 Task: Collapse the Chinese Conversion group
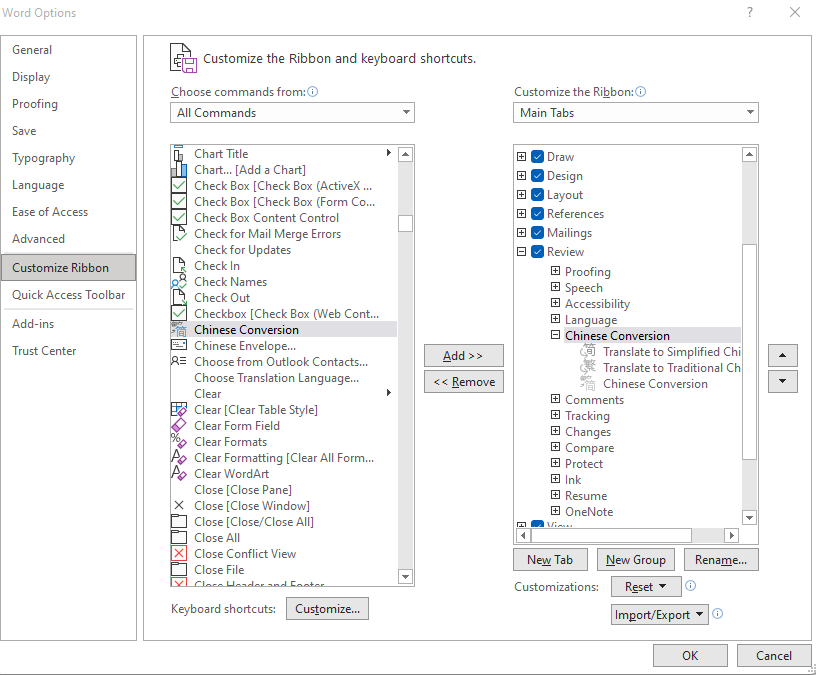click(x=555, y=335)
